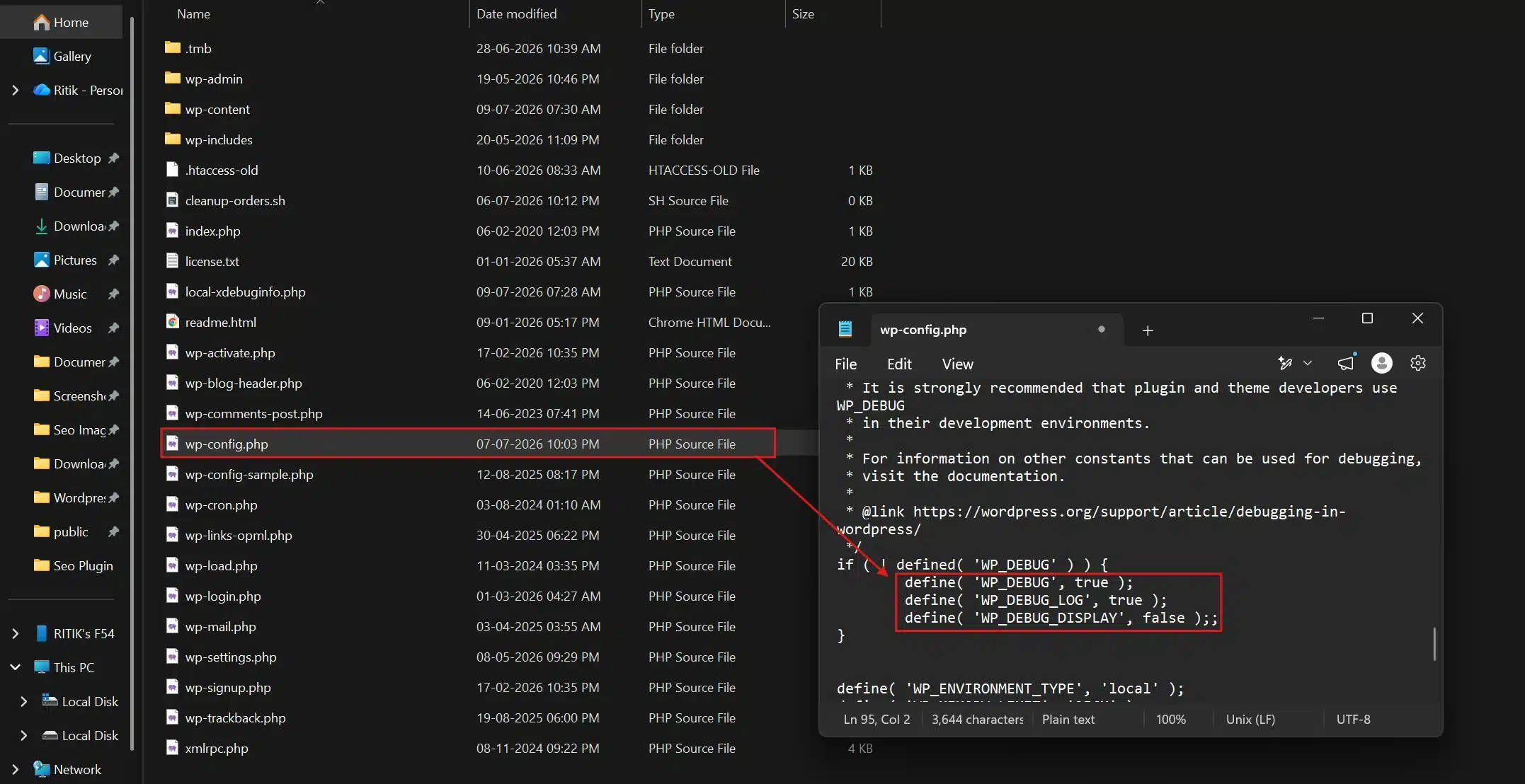Viewport: 1525px width, 784px height.
Task: Open the dropdown beside the rewrite icon
Action: pos(1308,363)
